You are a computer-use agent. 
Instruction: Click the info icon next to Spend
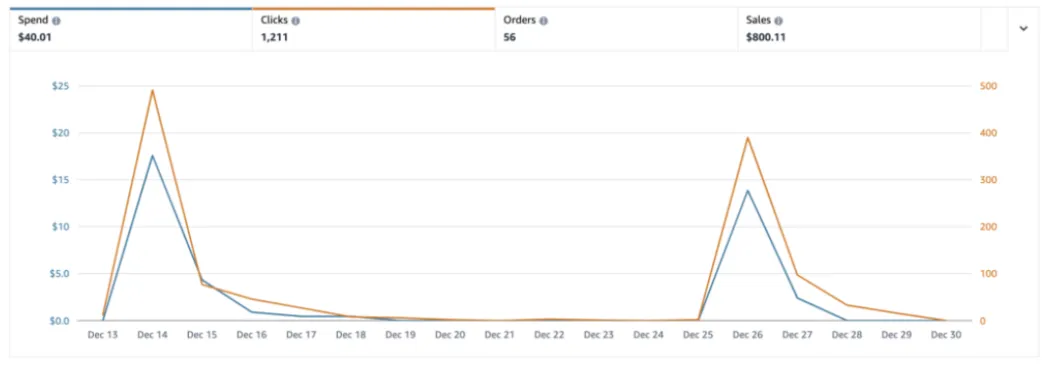[x=57, y=21]
